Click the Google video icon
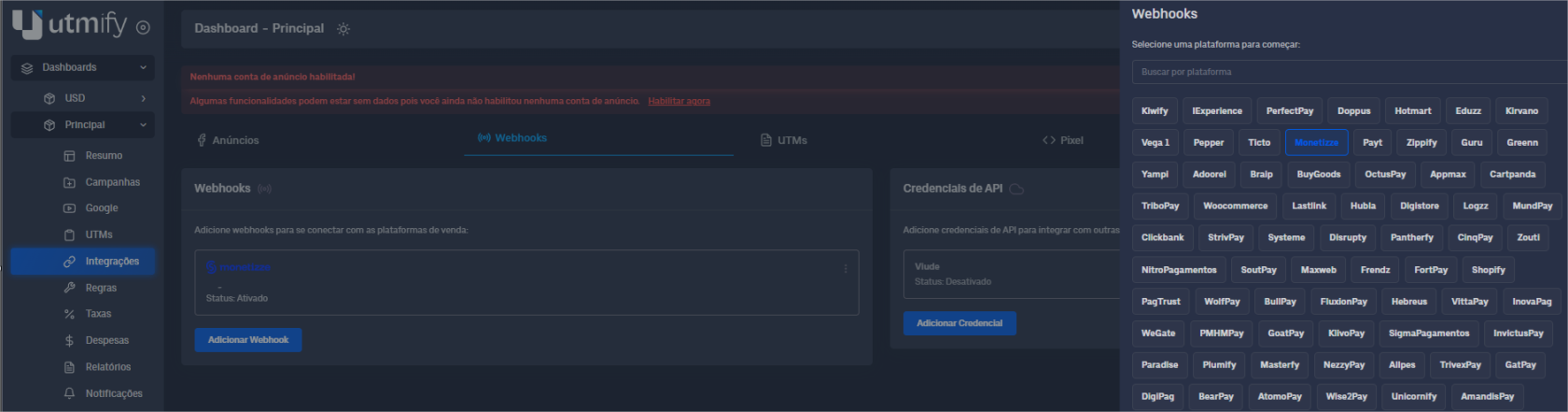Screen dimensions: 1568x412 [69, 208]
